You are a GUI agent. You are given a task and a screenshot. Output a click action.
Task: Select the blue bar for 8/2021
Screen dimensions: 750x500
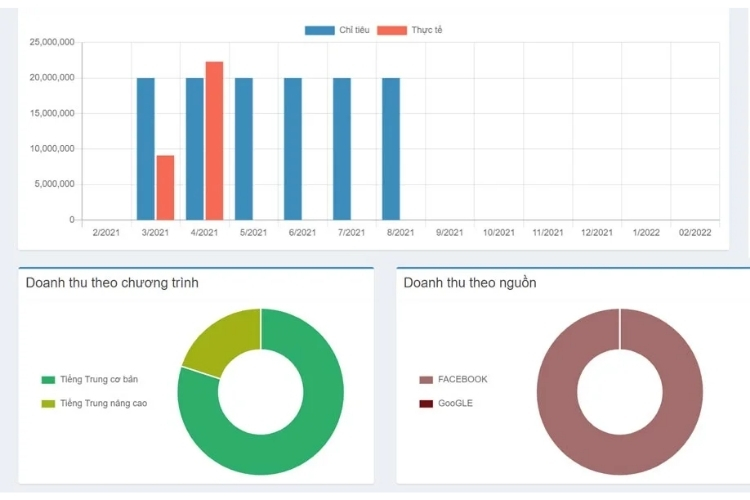pyautogui.click(x=391, y=148)
